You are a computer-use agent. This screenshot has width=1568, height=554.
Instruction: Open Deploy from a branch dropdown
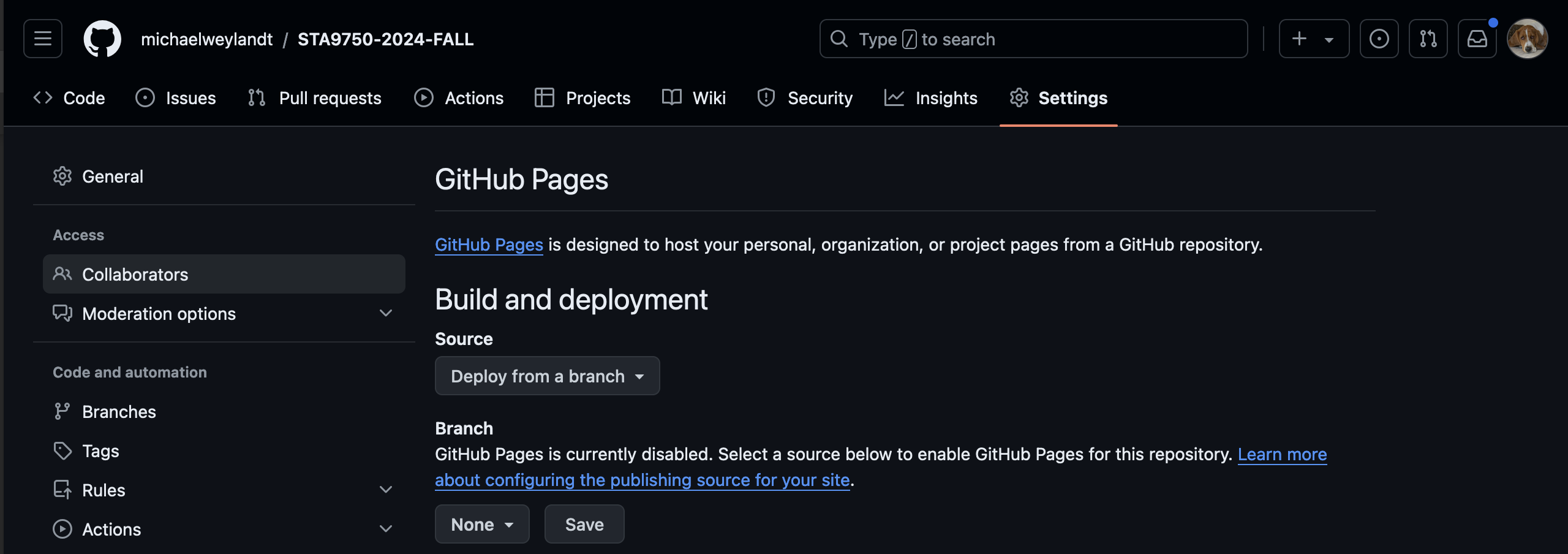click(547, 376)
